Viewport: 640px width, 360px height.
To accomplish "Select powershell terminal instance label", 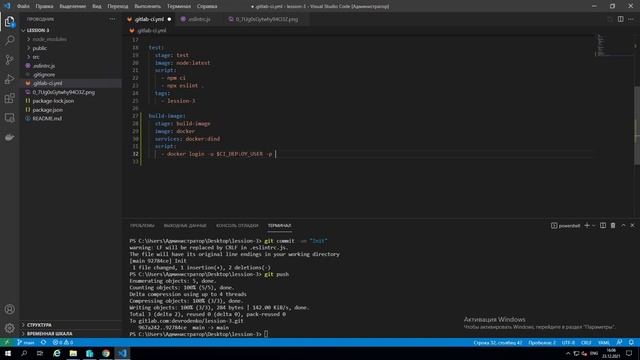I will (566, 225).
